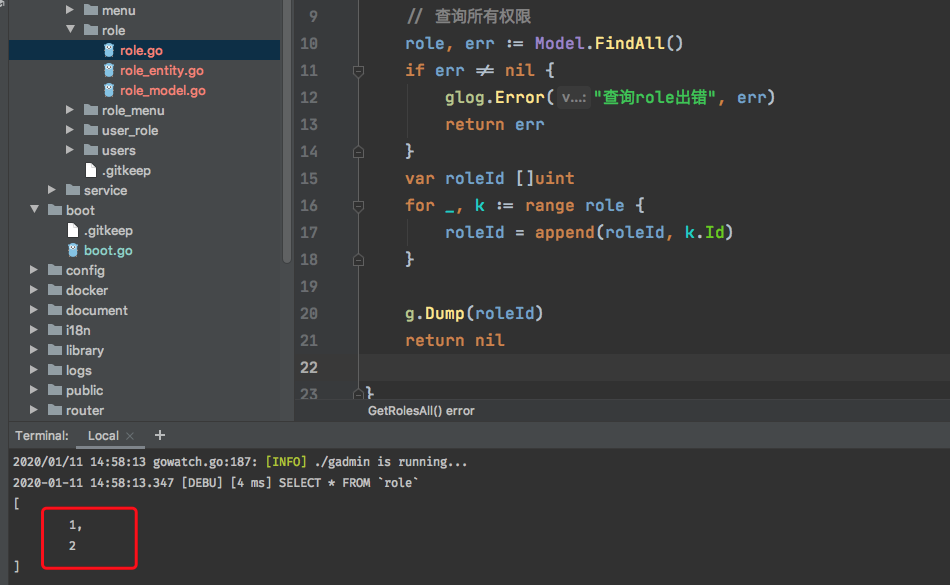Click the config folder icon

tap(55, 269)
